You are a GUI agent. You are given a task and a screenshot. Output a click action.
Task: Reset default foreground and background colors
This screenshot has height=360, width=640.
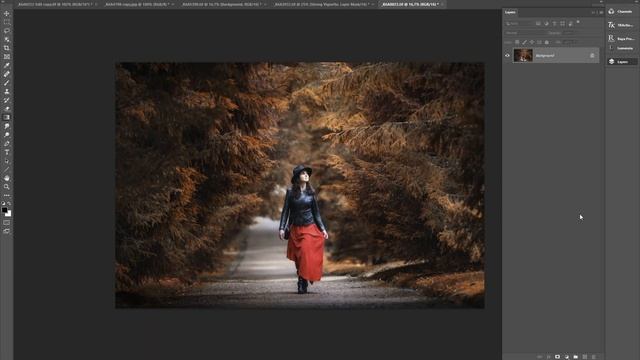coord(3,203)
